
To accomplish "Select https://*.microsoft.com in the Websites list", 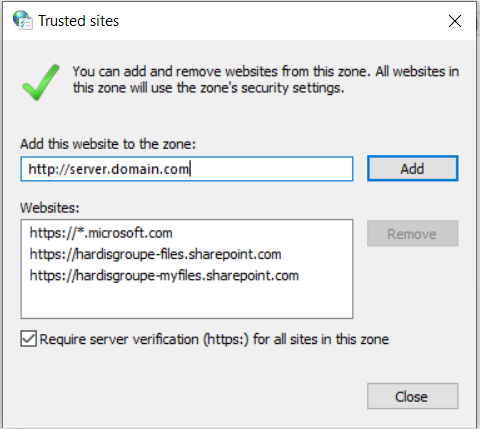I will pos(101,233).
